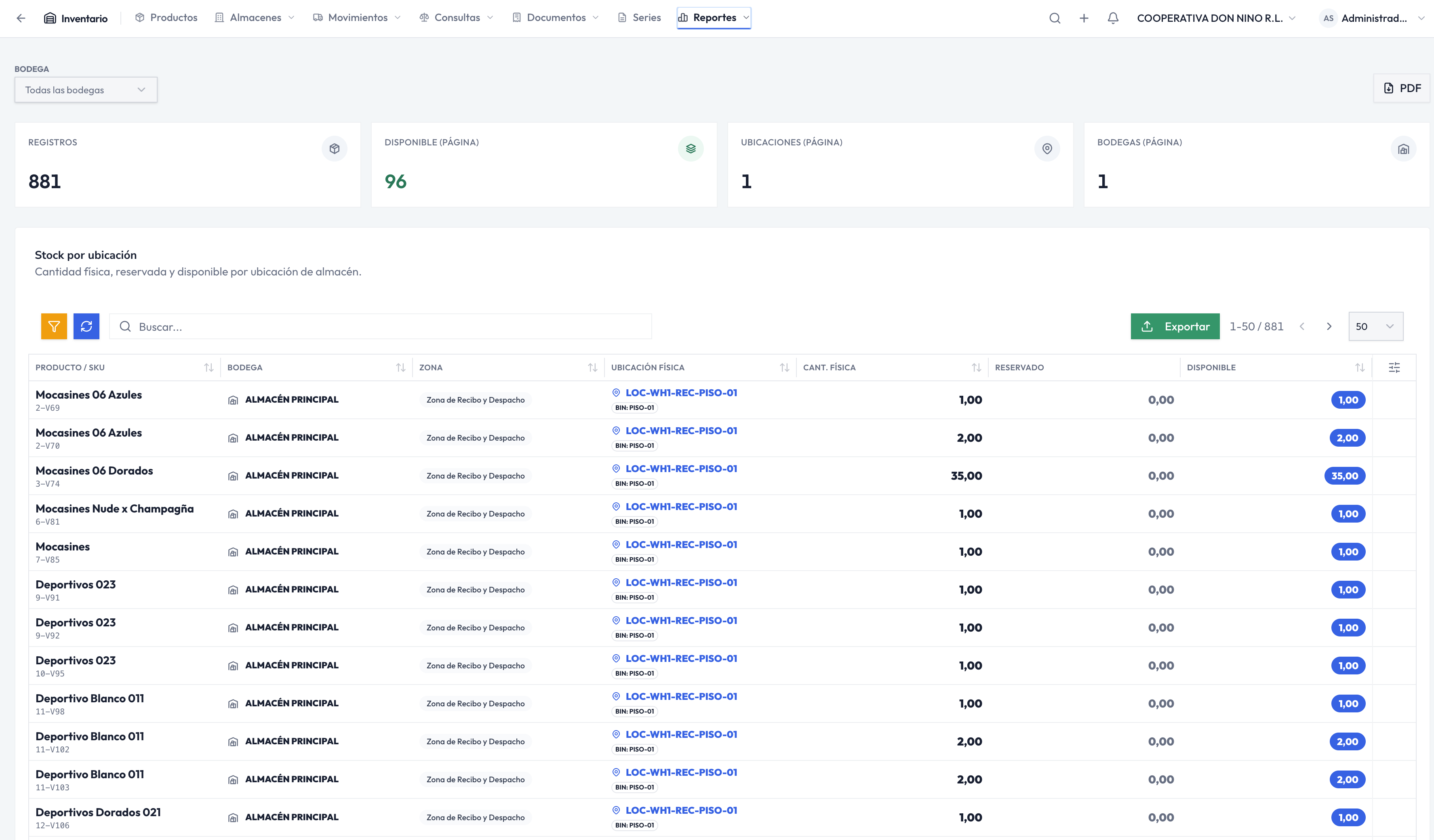Open the COOPERATIVA DON NINO R.L. selector

[1216, 18]
